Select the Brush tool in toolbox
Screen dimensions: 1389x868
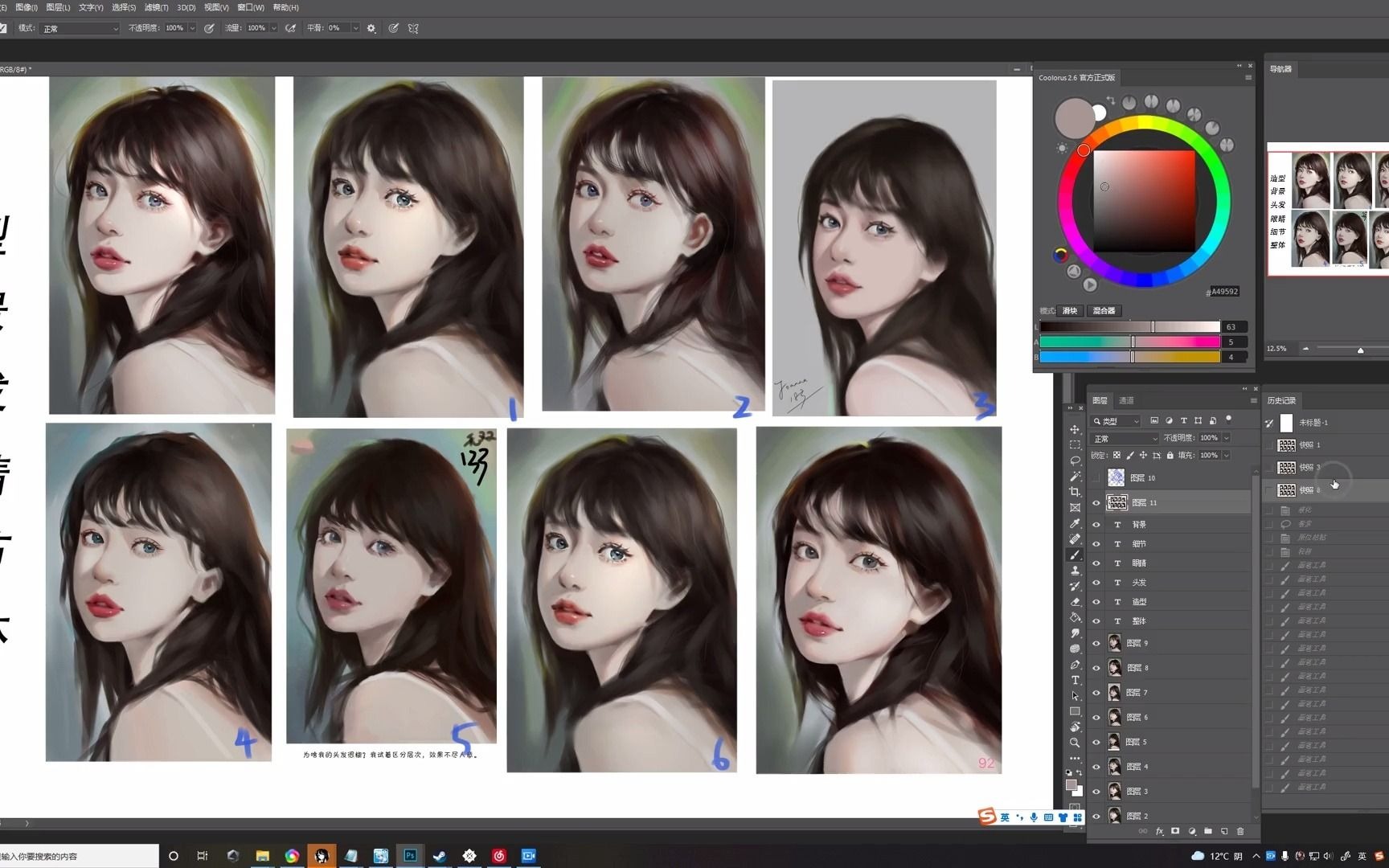(1075, 555)
